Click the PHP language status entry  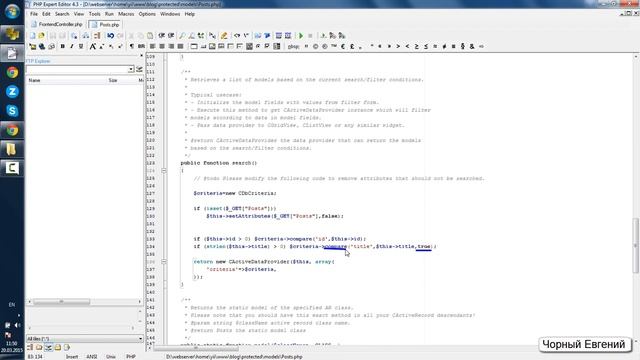[131, 357]
